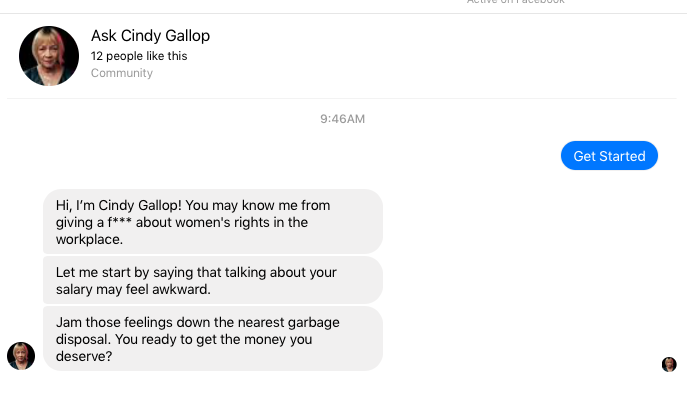Screen dimensions: 687x408
Task: Click the 9:46AM timestamp
Action: point(342,119)
